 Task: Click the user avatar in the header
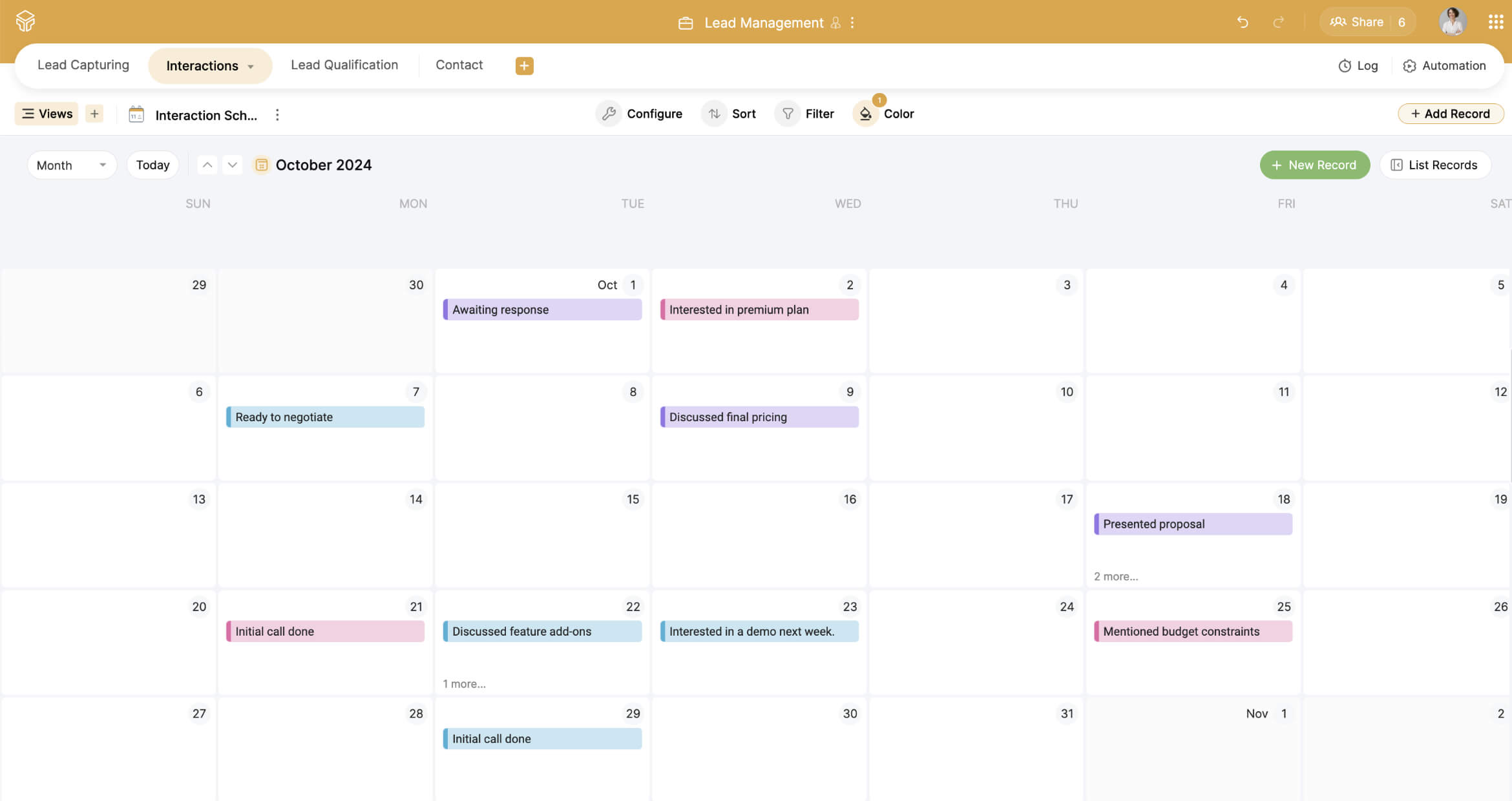pyautogui.click(x=1453, y=21)
